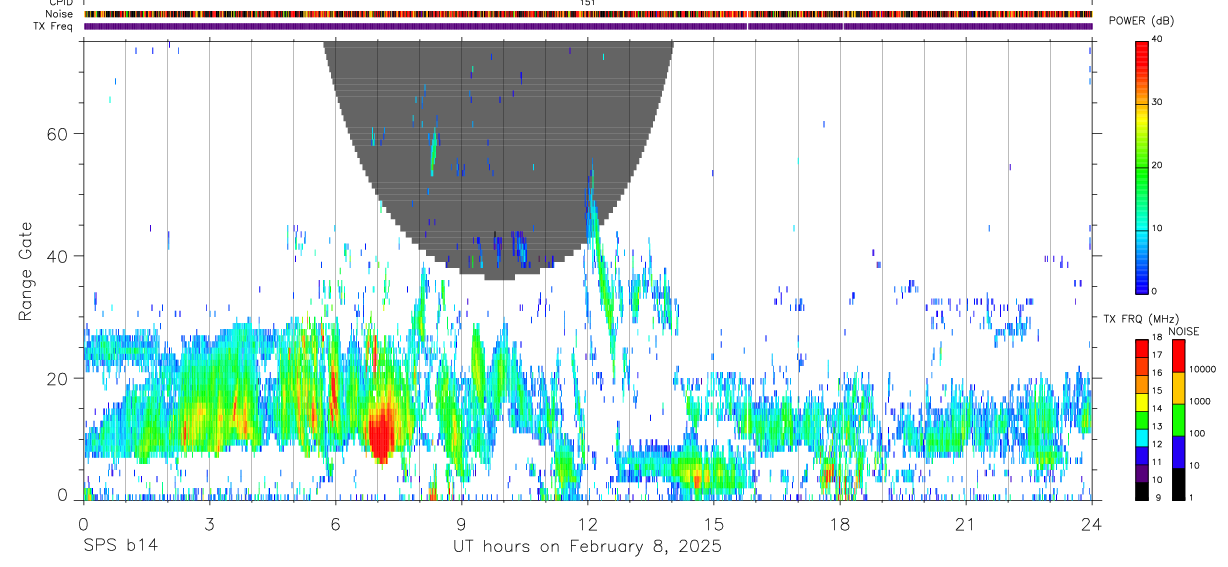Click the gray no-data dome region in plot
This screenshot has height=567, width=1228.
point(498,160)
